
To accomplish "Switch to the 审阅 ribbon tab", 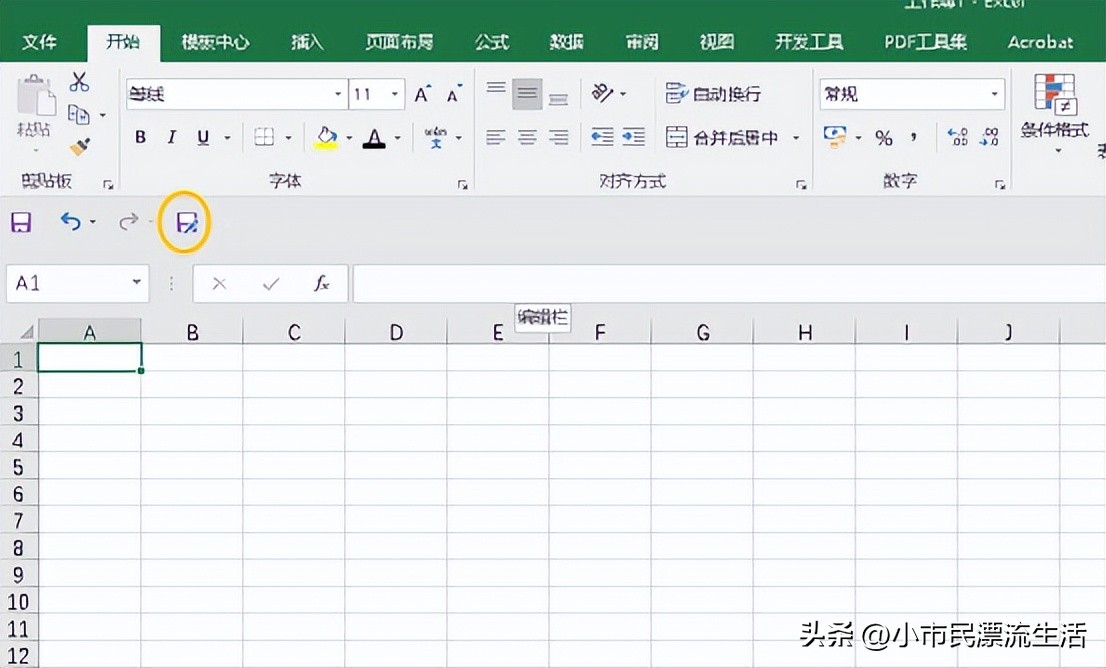I will 641,42.
